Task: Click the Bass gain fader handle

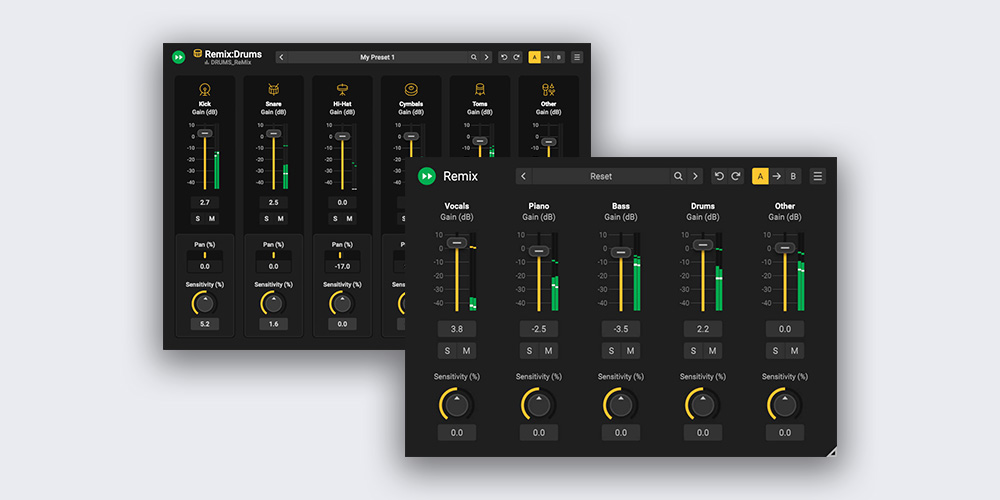Action: pos(621,253)
